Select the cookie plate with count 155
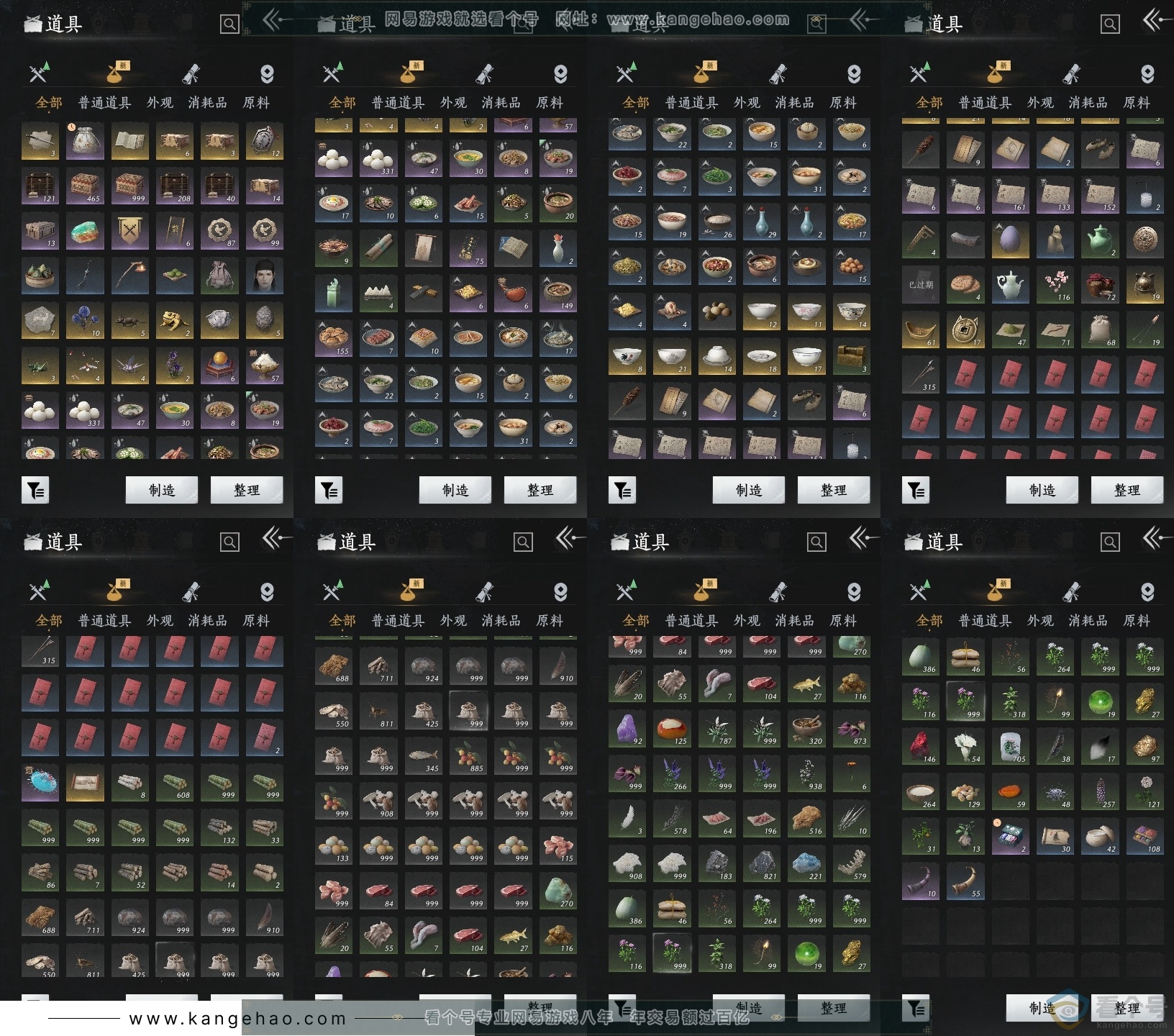The height and width of the screenshot is (1036, 1174). pyautogui.click(x=334, y=339)
